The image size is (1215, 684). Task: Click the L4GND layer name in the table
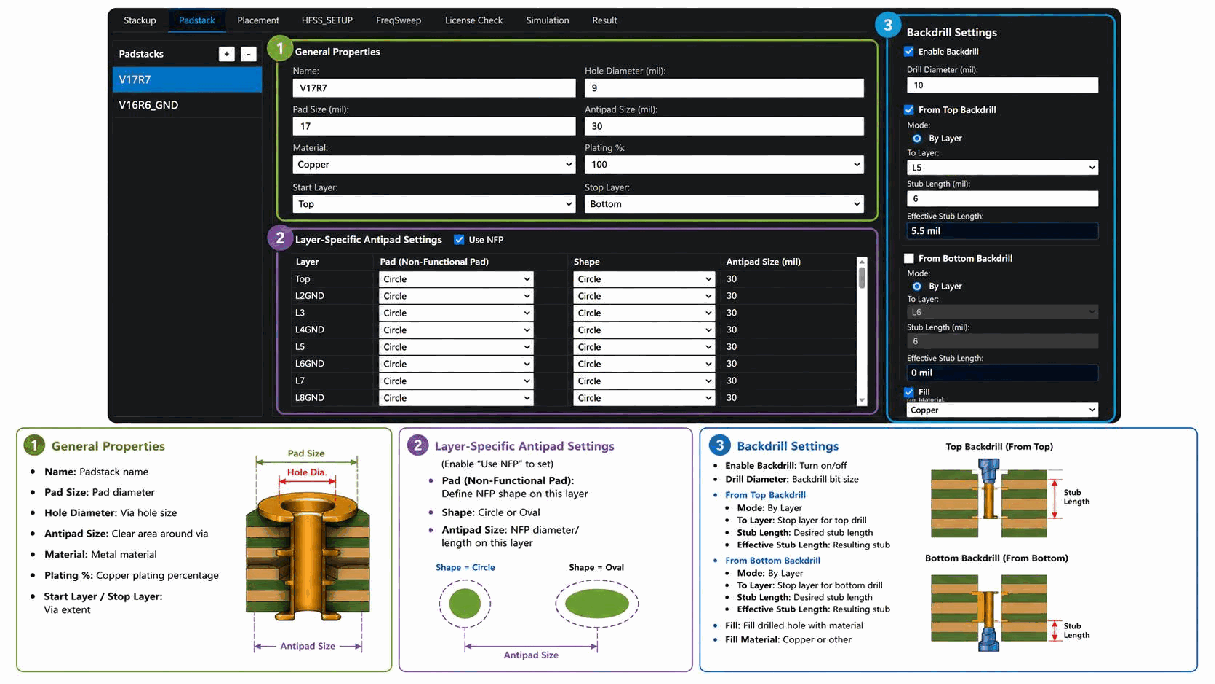[x=310, y=330]
